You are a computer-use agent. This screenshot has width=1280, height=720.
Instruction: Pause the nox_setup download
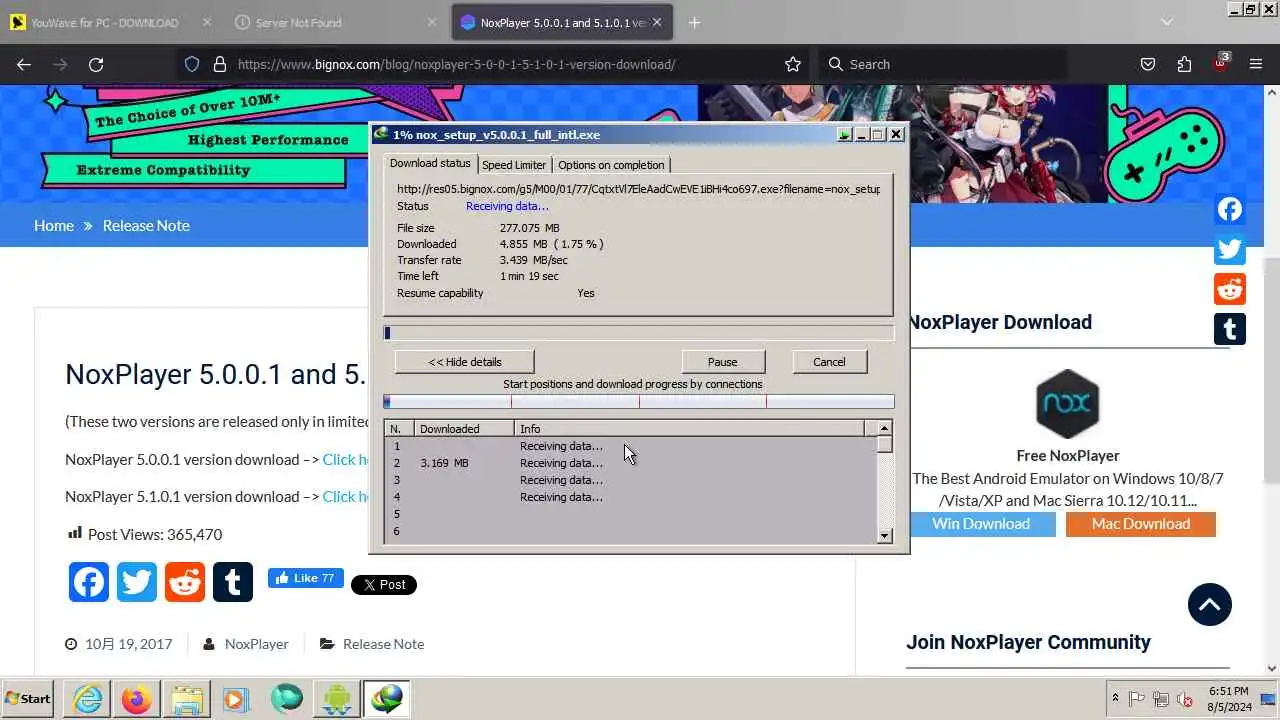(722, 362)
